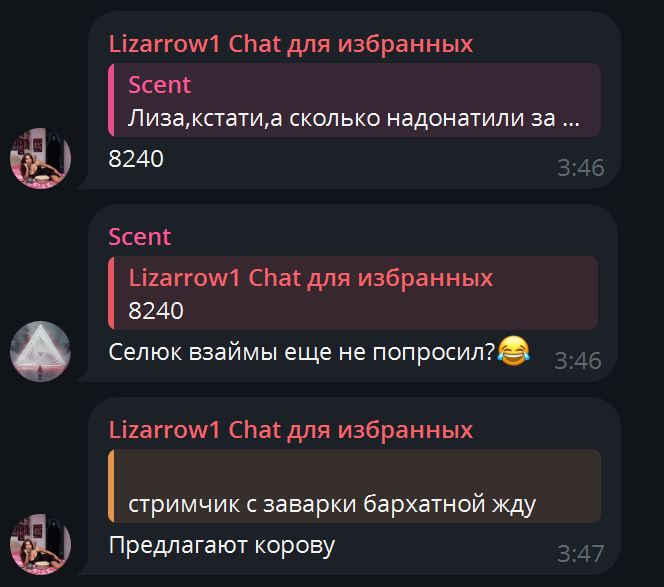Click 'Lizarrow1 Chat' name inside second quote
Viewport: 664px width, 587px height.
311,278
